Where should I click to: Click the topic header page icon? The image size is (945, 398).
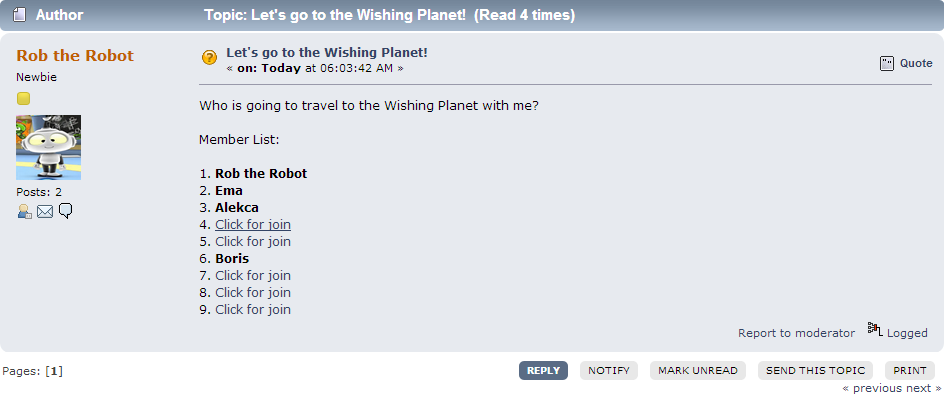[x=20, y=14]
